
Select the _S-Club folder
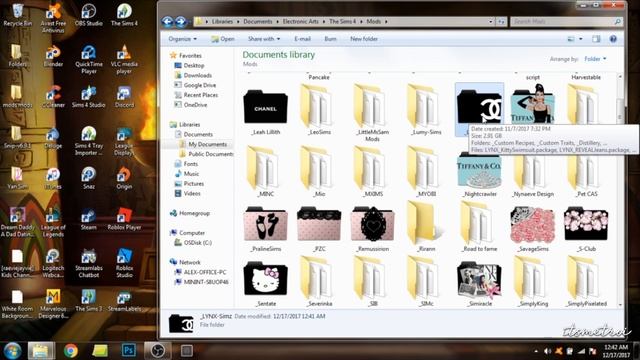[x=586, y=229]
